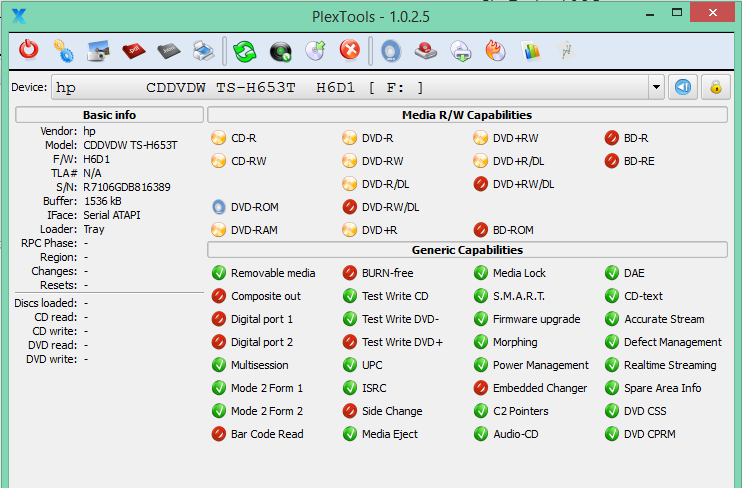
Task: Click the Test Write DVD+ label
Action: 402,342
